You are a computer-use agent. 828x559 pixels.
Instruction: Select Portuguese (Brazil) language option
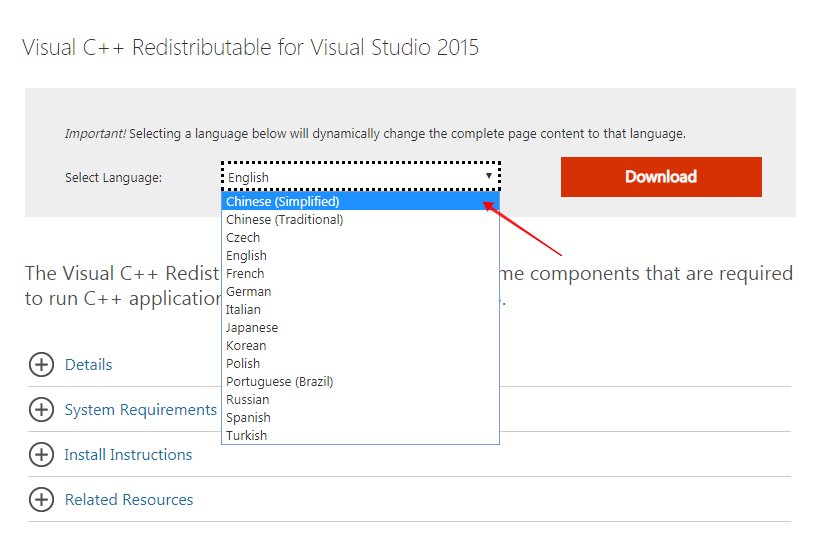(280, 382)
